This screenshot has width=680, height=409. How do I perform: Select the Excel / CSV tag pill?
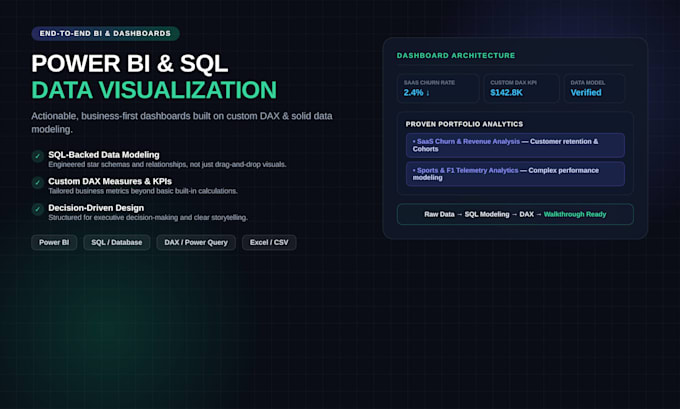[x=269, y=242]
